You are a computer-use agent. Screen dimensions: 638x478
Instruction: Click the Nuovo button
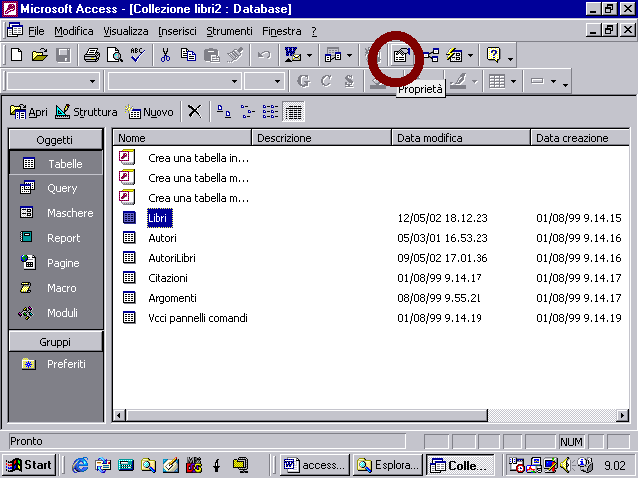pyautogui.click(x=149, y=111)
